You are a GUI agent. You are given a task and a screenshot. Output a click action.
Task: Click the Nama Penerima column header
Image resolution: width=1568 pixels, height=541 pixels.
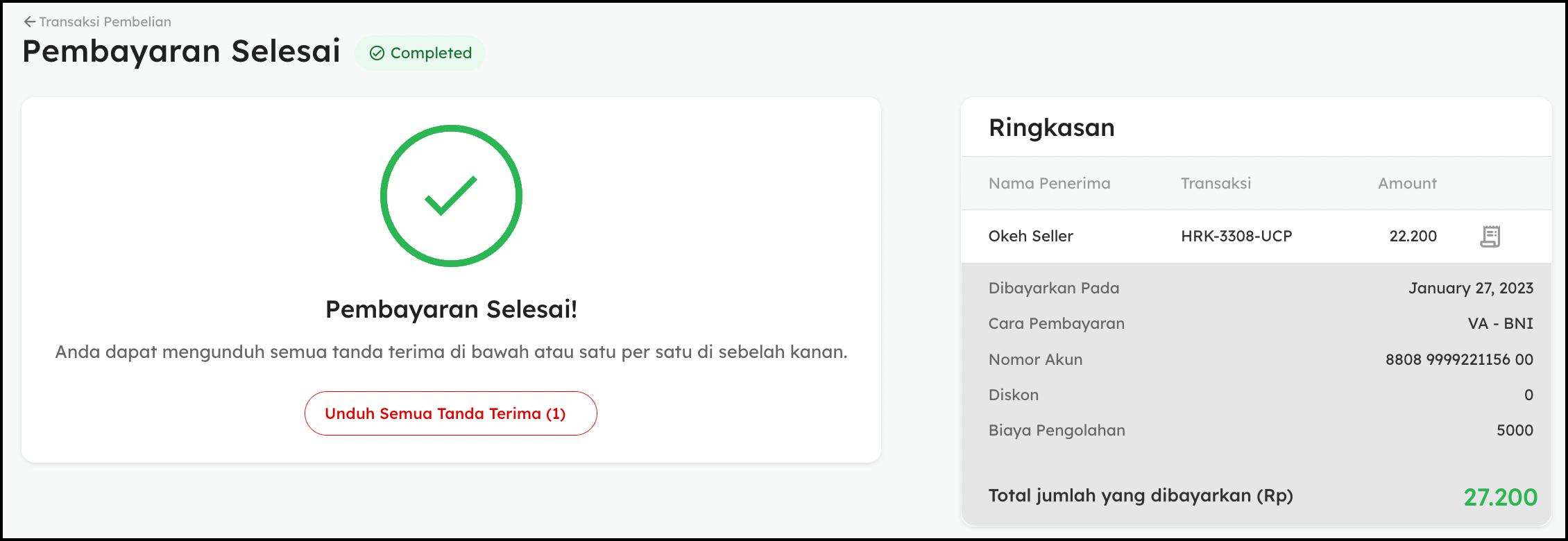(1049, 183)
